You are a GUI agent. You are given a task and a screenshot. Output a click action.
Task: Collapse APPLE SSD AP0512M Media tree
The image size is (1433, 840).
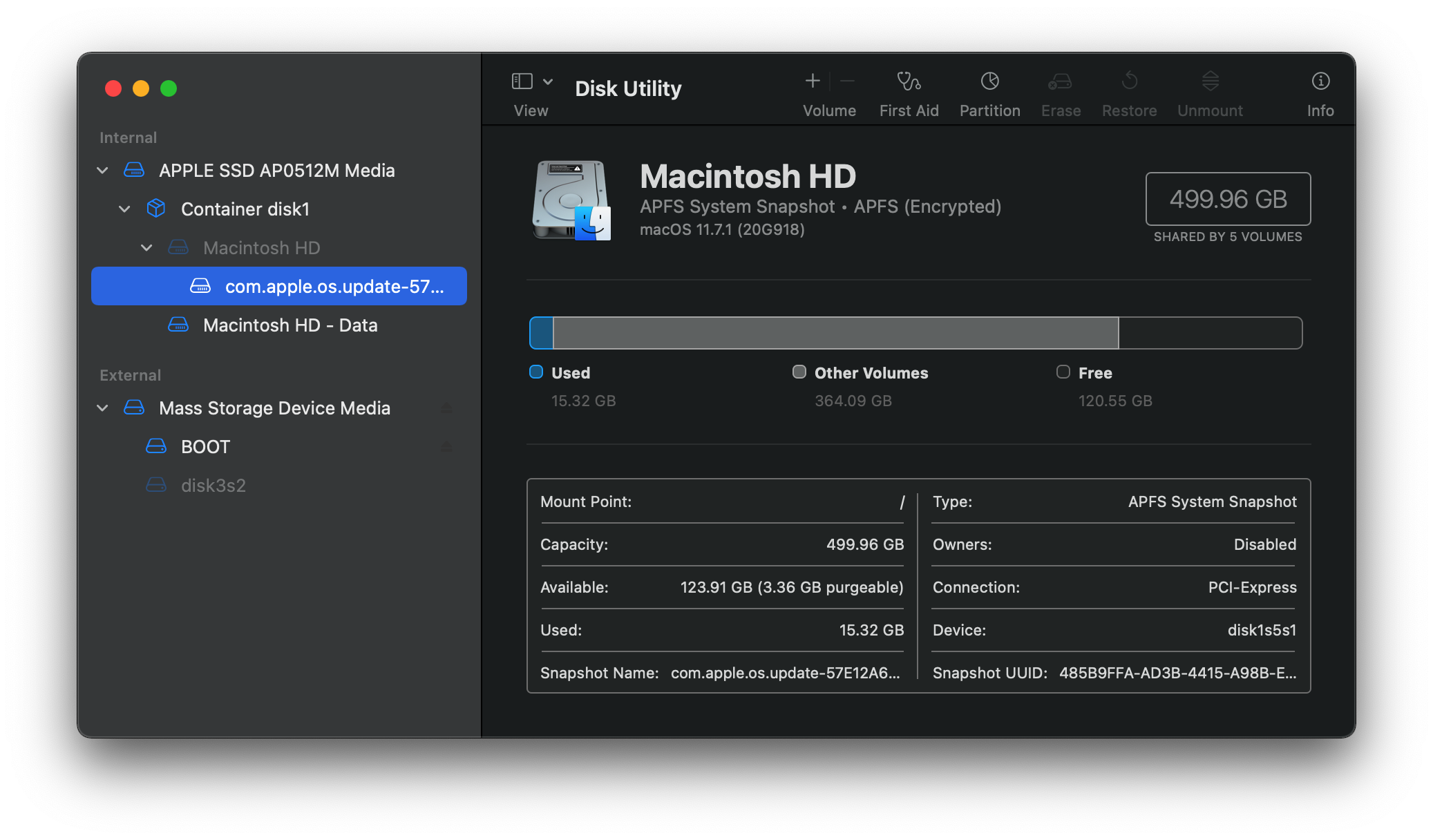102,170
